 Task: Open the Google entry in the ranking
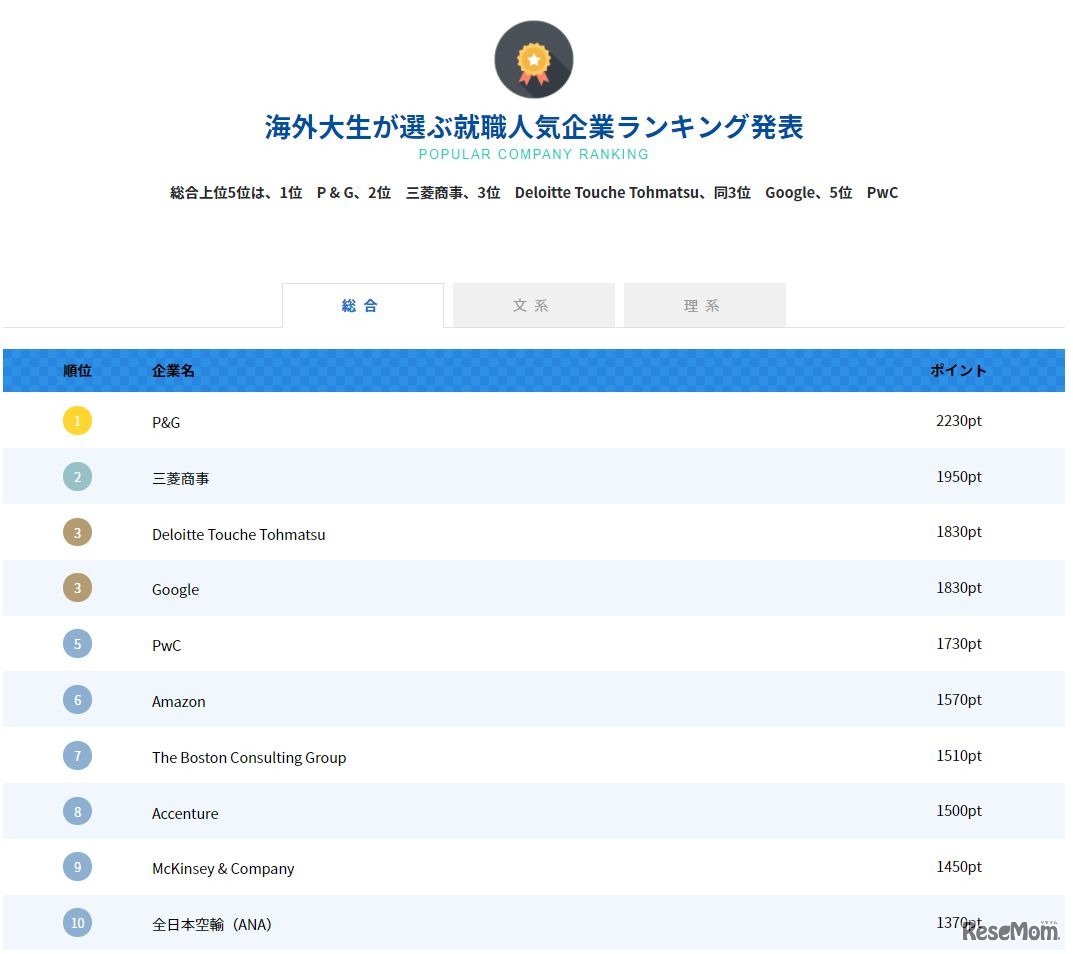point(175,589)
